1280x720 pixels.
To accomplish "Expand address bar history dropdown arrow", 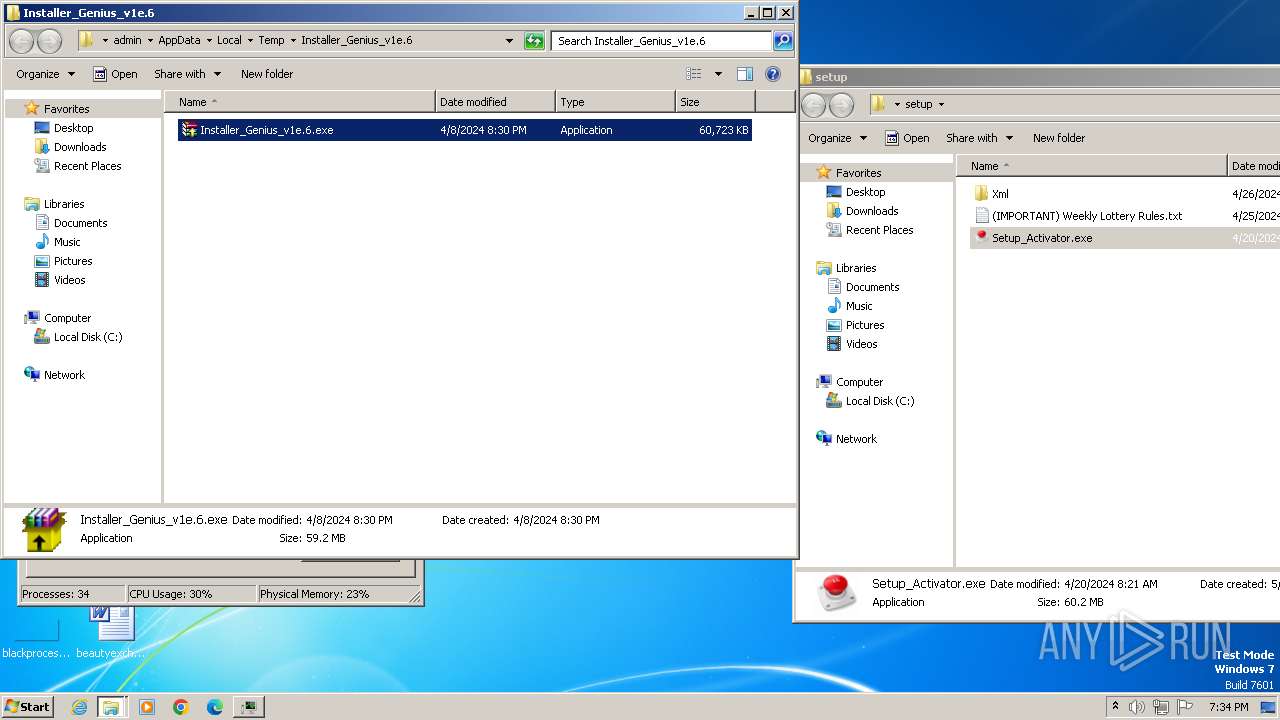I will (510, 41).
